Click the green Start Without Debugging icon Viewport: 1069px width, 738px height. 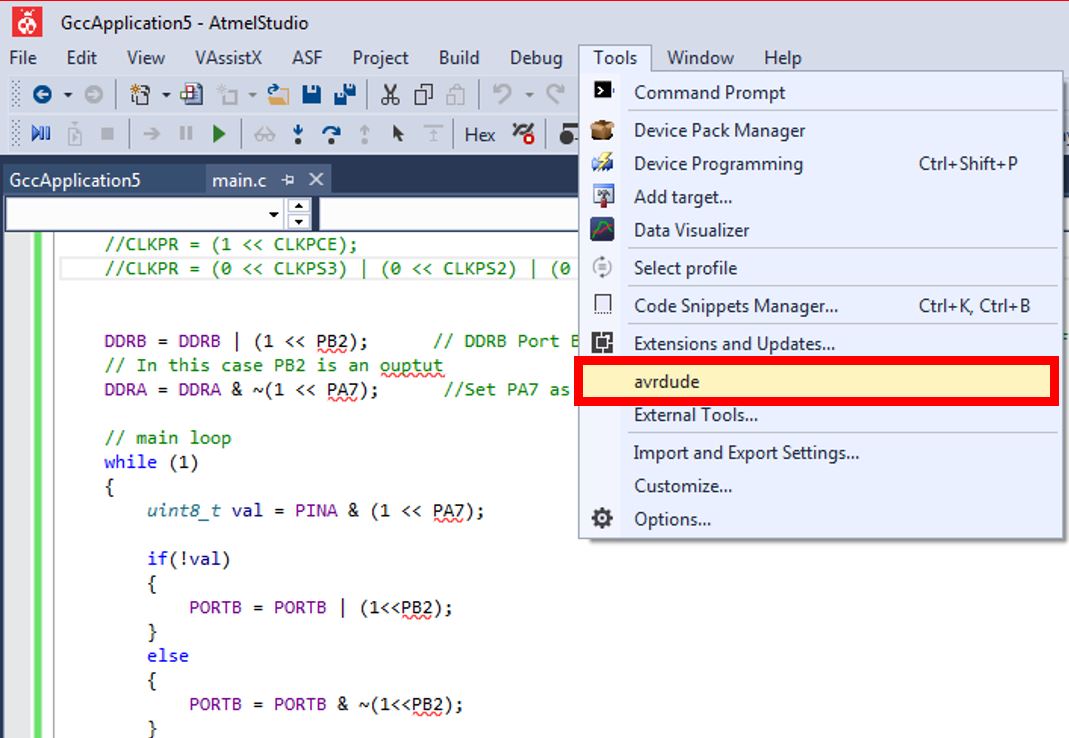point(219,134)
